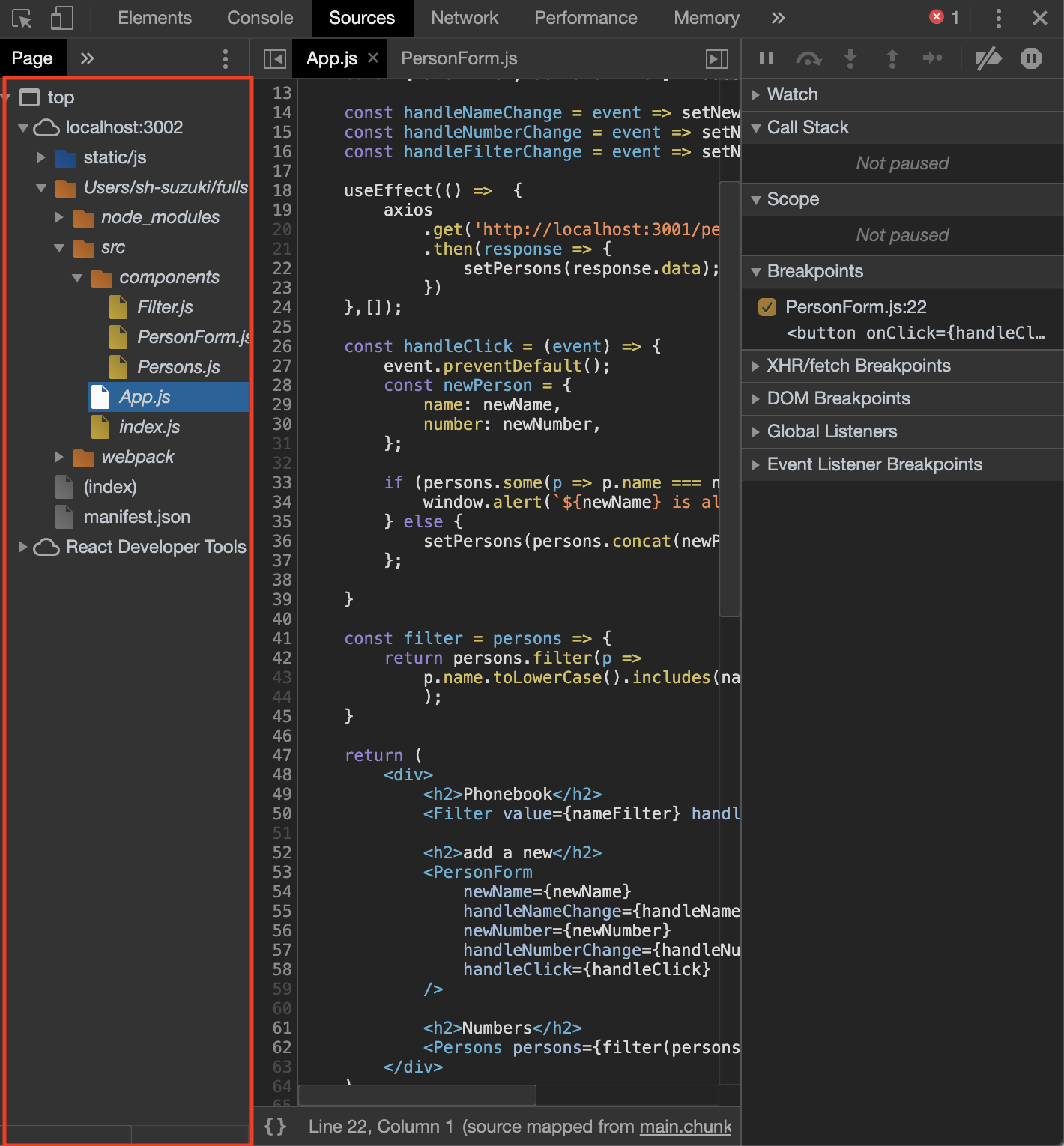The image size is (1064, 1146).
Task: Click the main.chunk link in status bar
Action: coord(684,1126)
